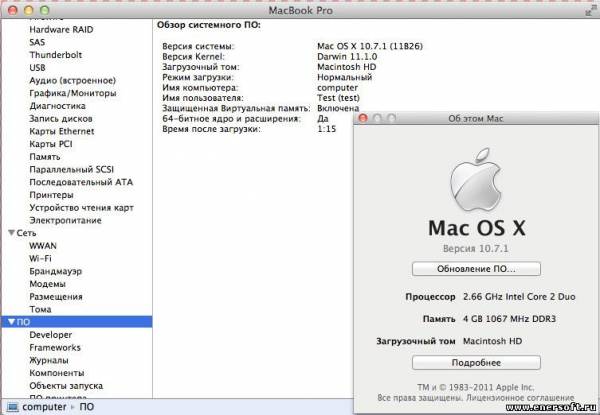
Task: Click Обзор системного ПО heading
Action: click(209, 25)
